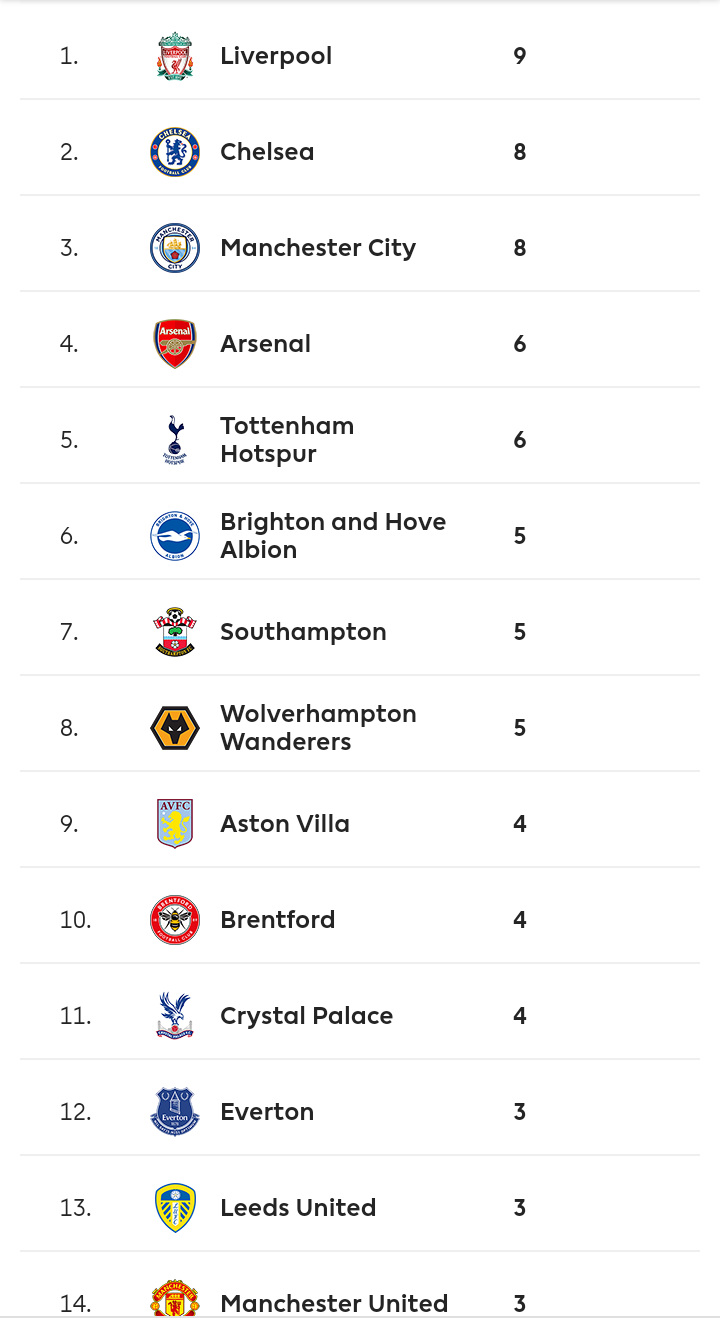Tap the Crystal Palace eagle crest
This screenshot has height=1321, width=720.
coord(175,1016)
